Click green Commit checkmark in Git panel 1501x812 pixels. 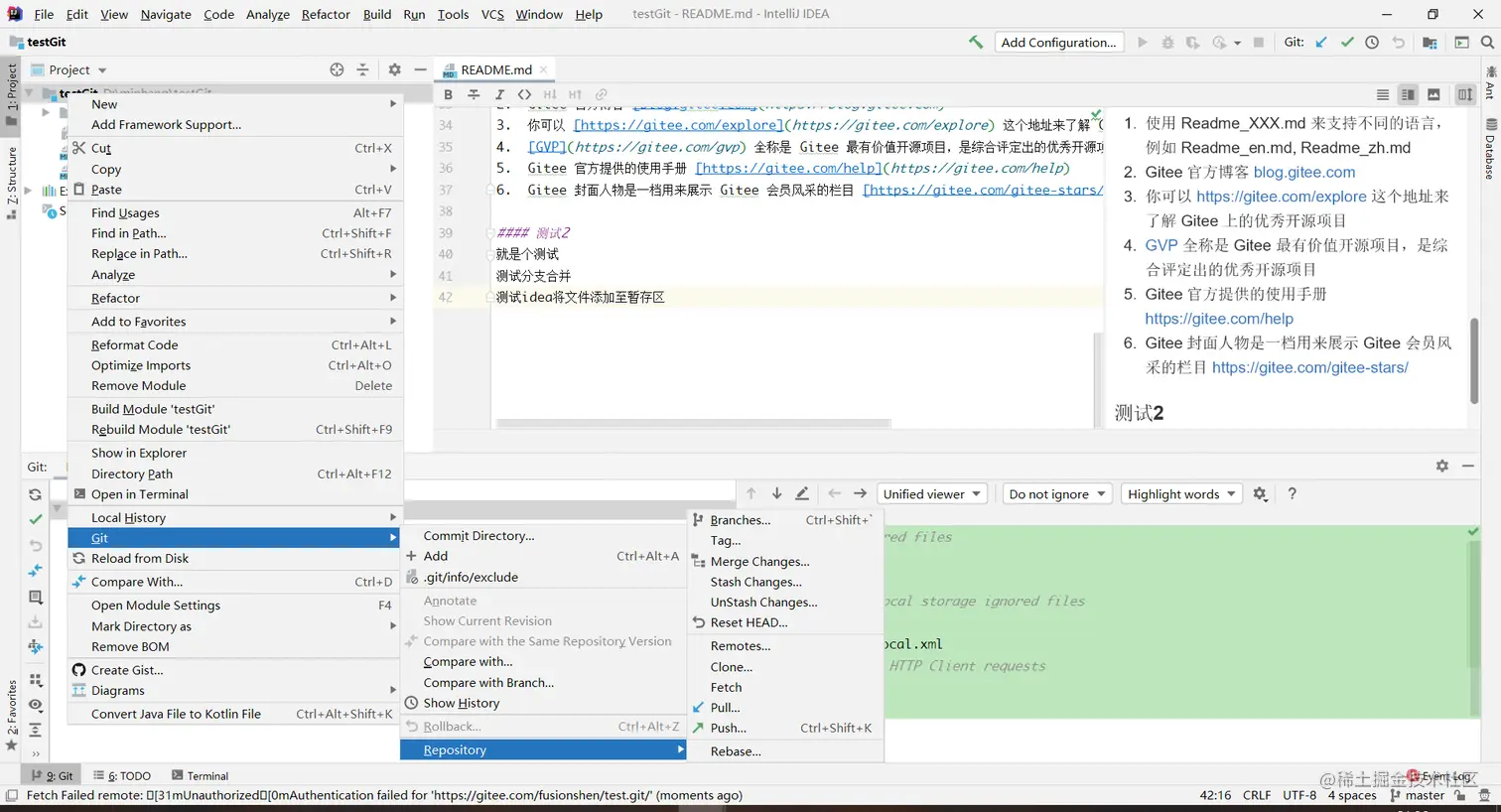point(35,519)
